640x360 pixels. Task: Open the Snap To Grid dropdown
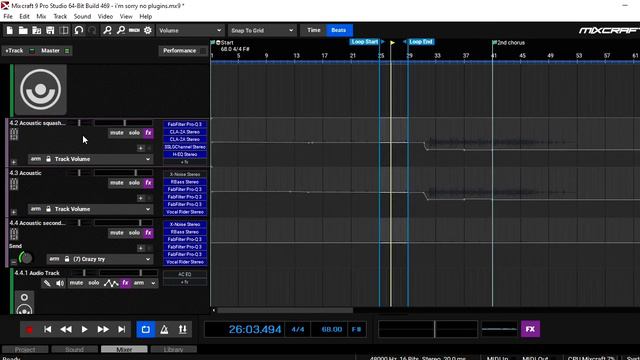[x=262, y=30]
